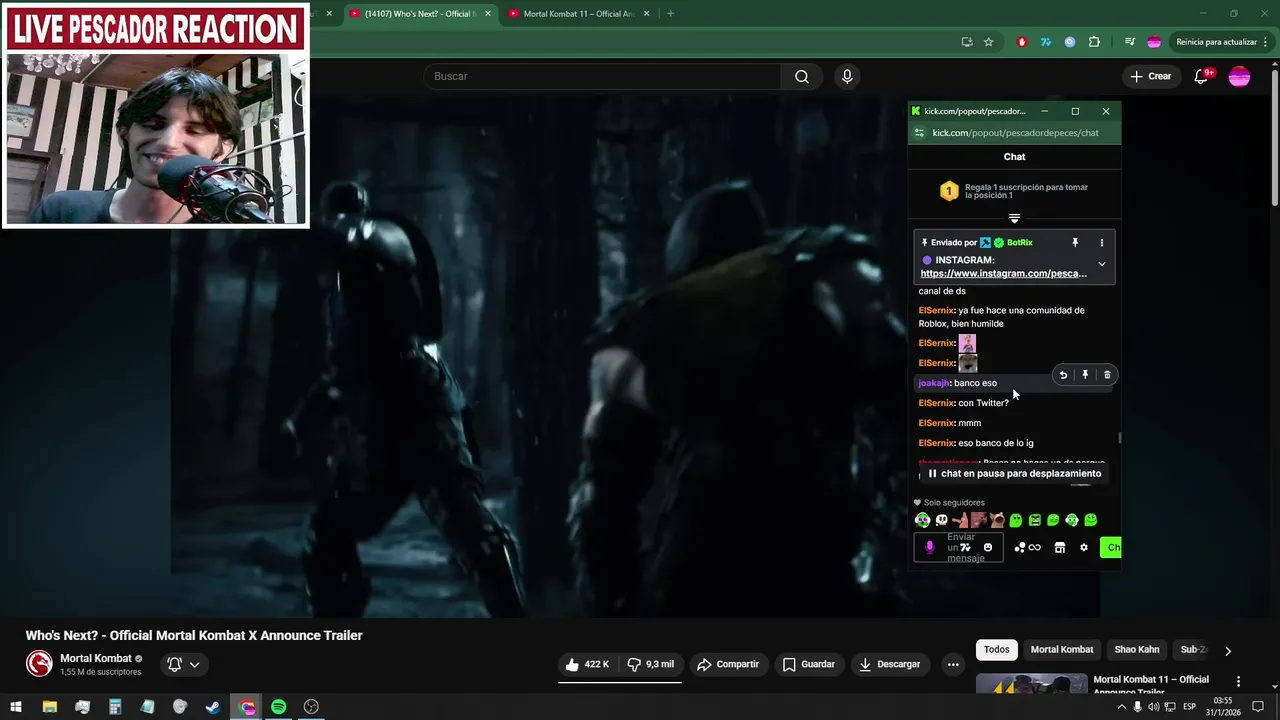Viewport: 1280px width, 720px height.
Task: Like the video showing 422 K
Action: [x=586, y=664]
